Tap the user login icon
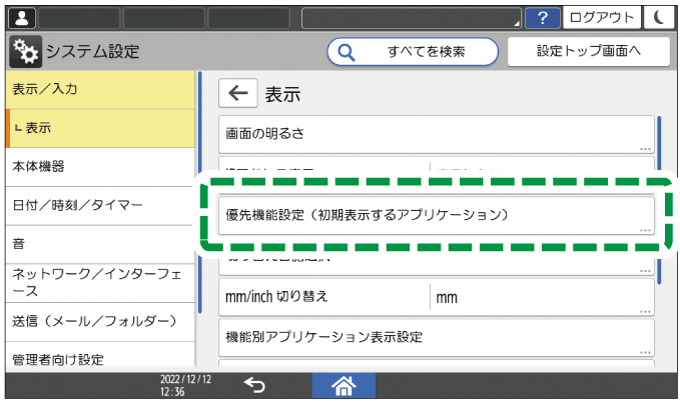Image resolution: width=680 pixels, height=404 pixels. 22,18
